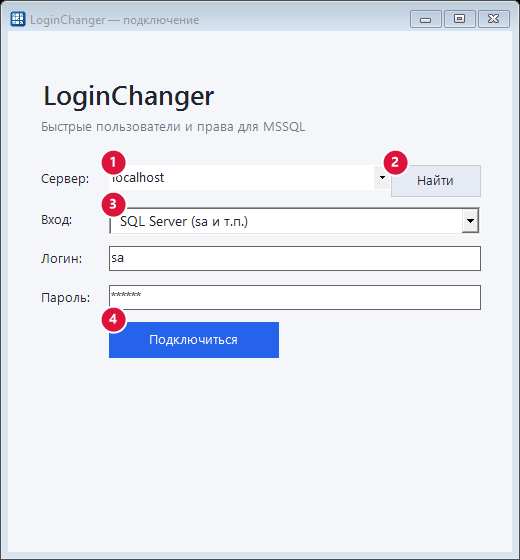520x560 pixels.
Task: Click the LoginChanger heading text
Action: click(x=129, y=96)
